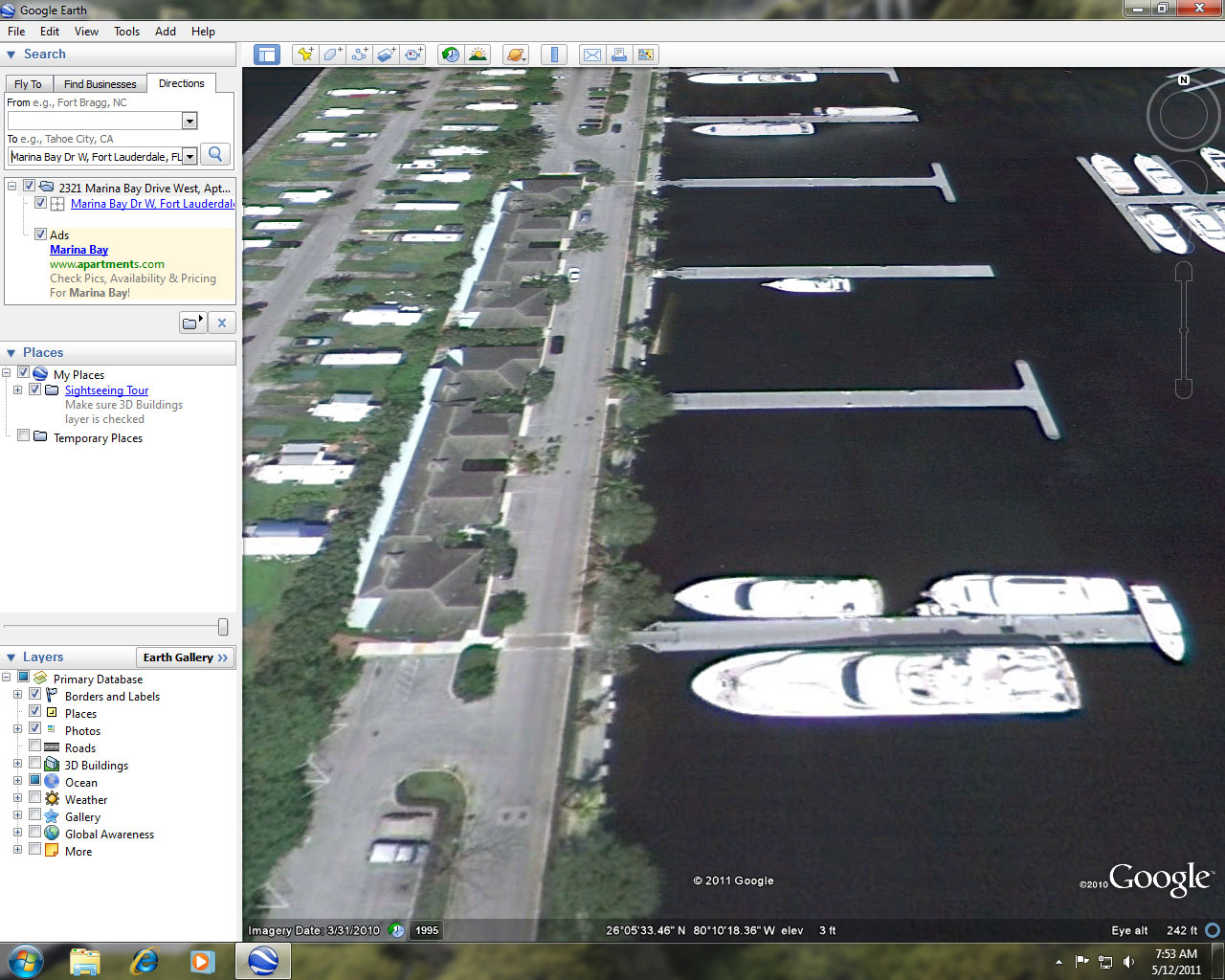Screen dimensions: 1225x980
Task: Expand Gallery layer tree node
Action: (x=18, y=815)
